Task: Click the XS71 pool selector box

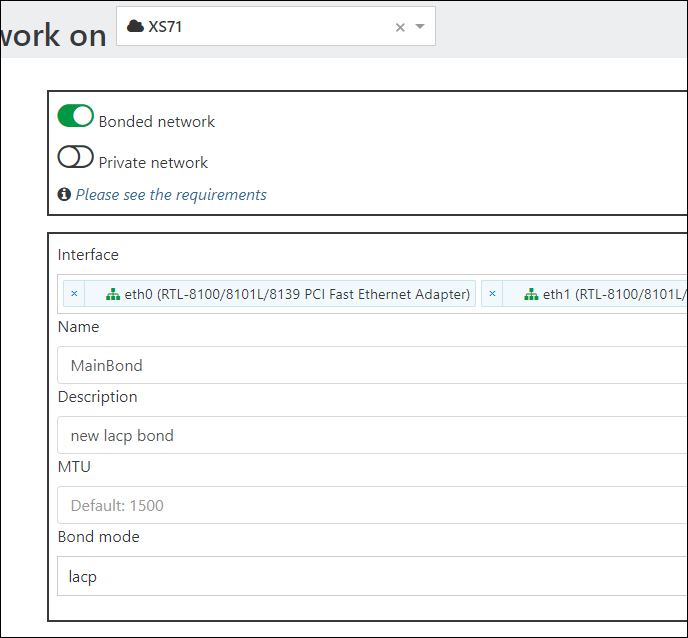Action: (x=276, y=26)
